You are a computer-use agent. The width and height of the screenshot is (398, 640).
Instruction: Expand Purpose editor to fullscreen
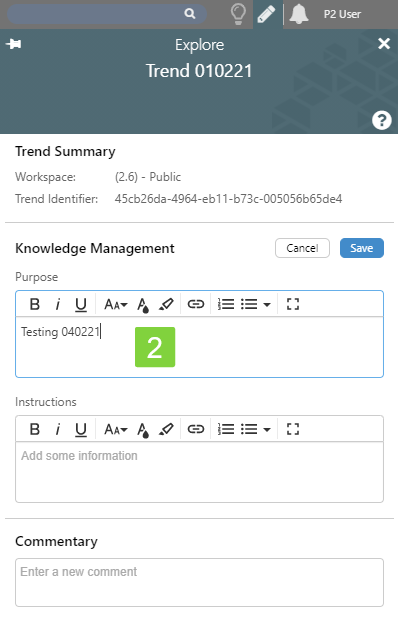pos(293,304)
